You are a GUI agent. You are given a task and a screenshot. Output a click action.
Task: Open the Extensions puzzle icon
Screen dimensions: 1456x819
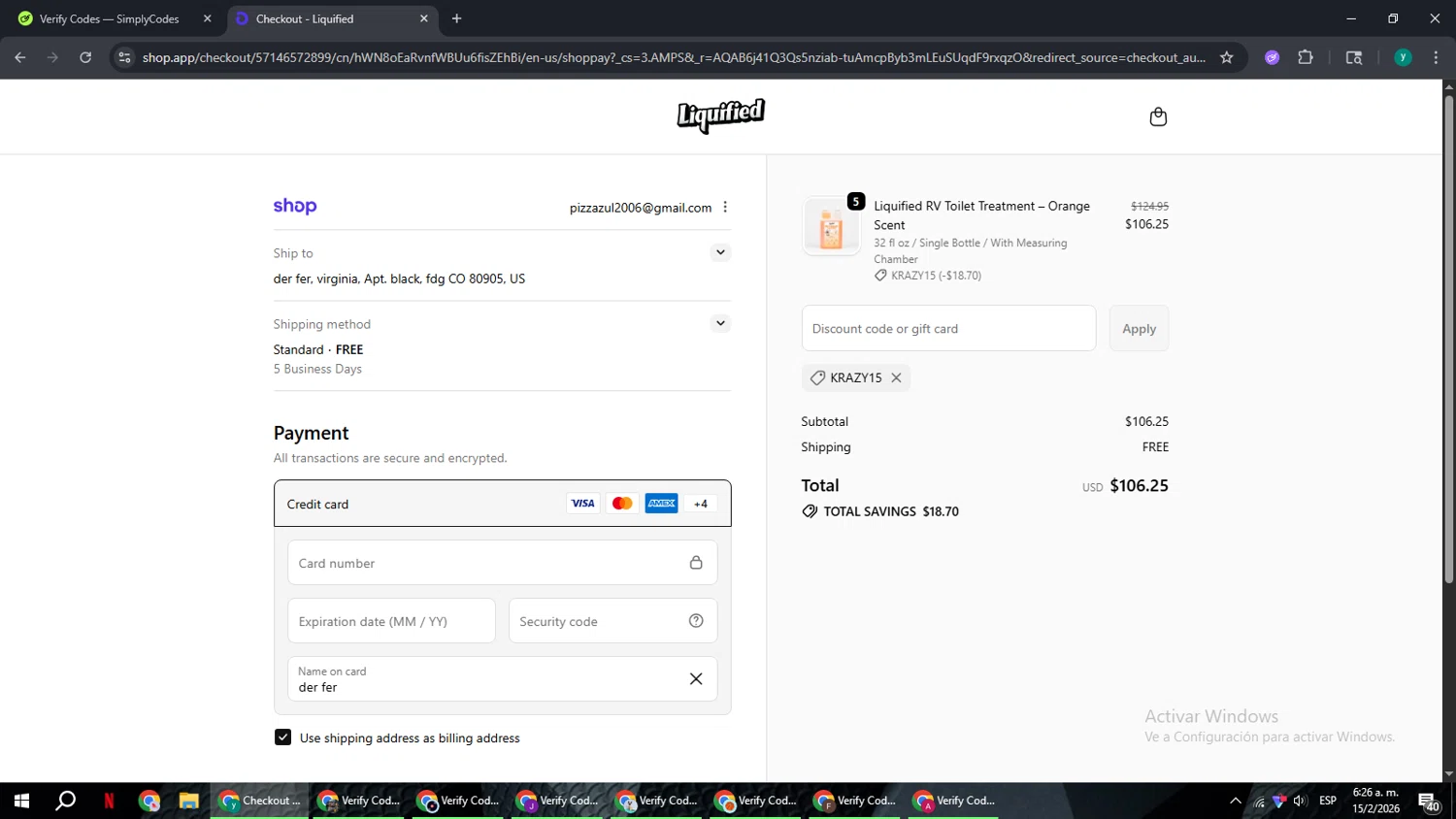(1306, 57)
